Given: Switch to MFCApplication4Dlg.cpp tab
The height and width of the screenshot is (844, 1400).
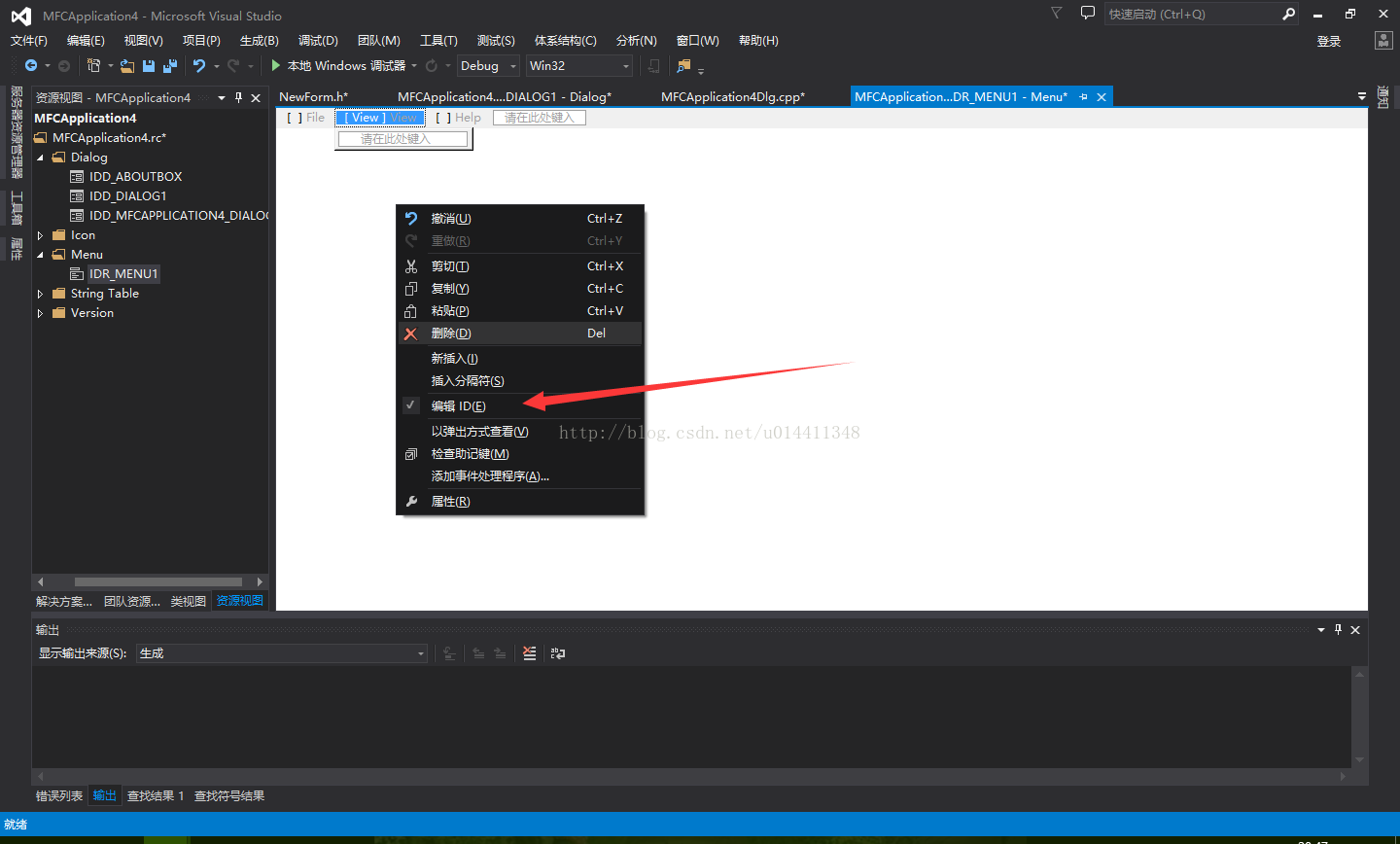Looking at the screenshot, I should [x=733, y=96].
